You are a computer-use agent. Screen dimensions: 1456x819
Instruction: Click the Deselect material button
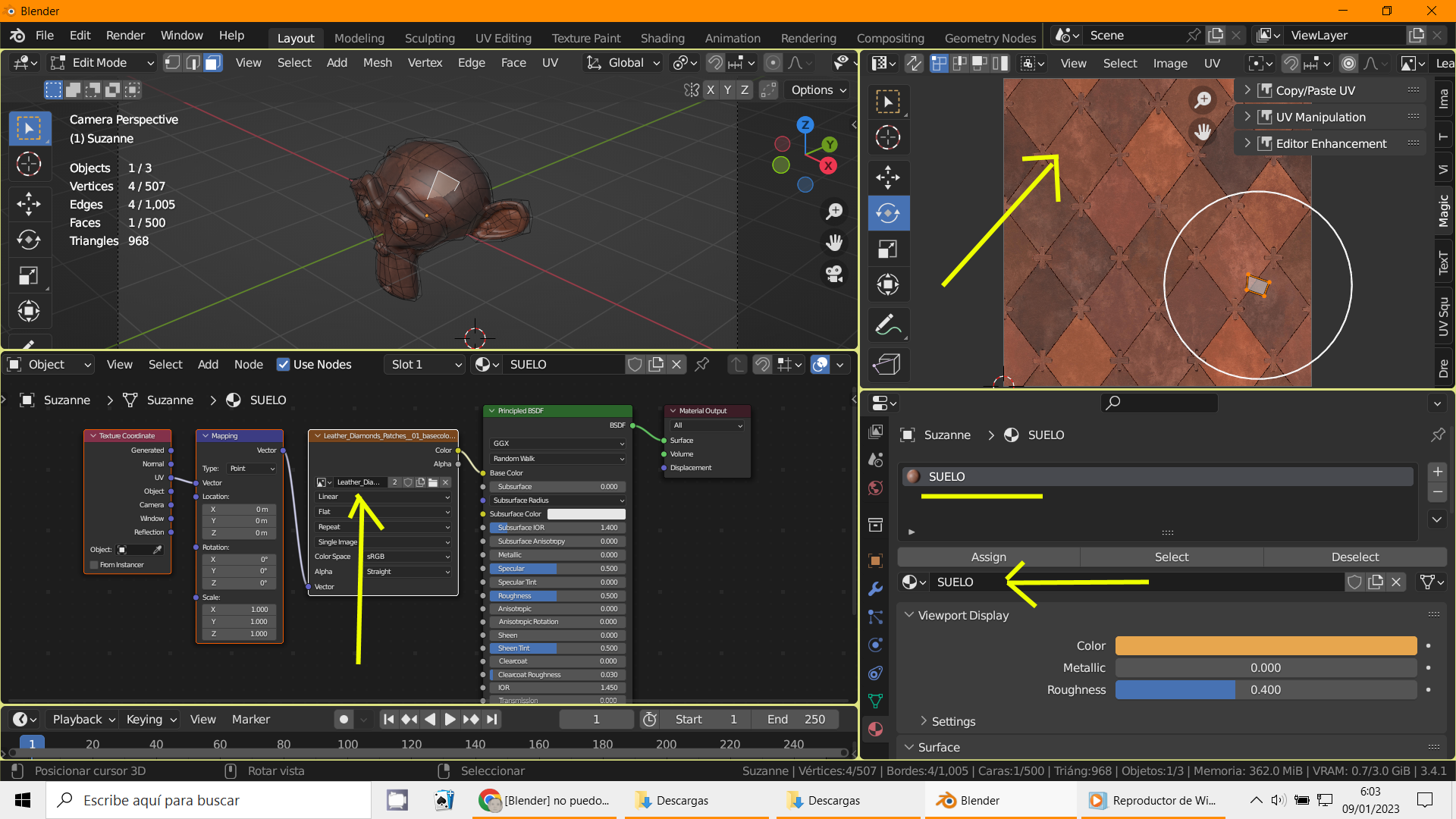pos(1354,557)
